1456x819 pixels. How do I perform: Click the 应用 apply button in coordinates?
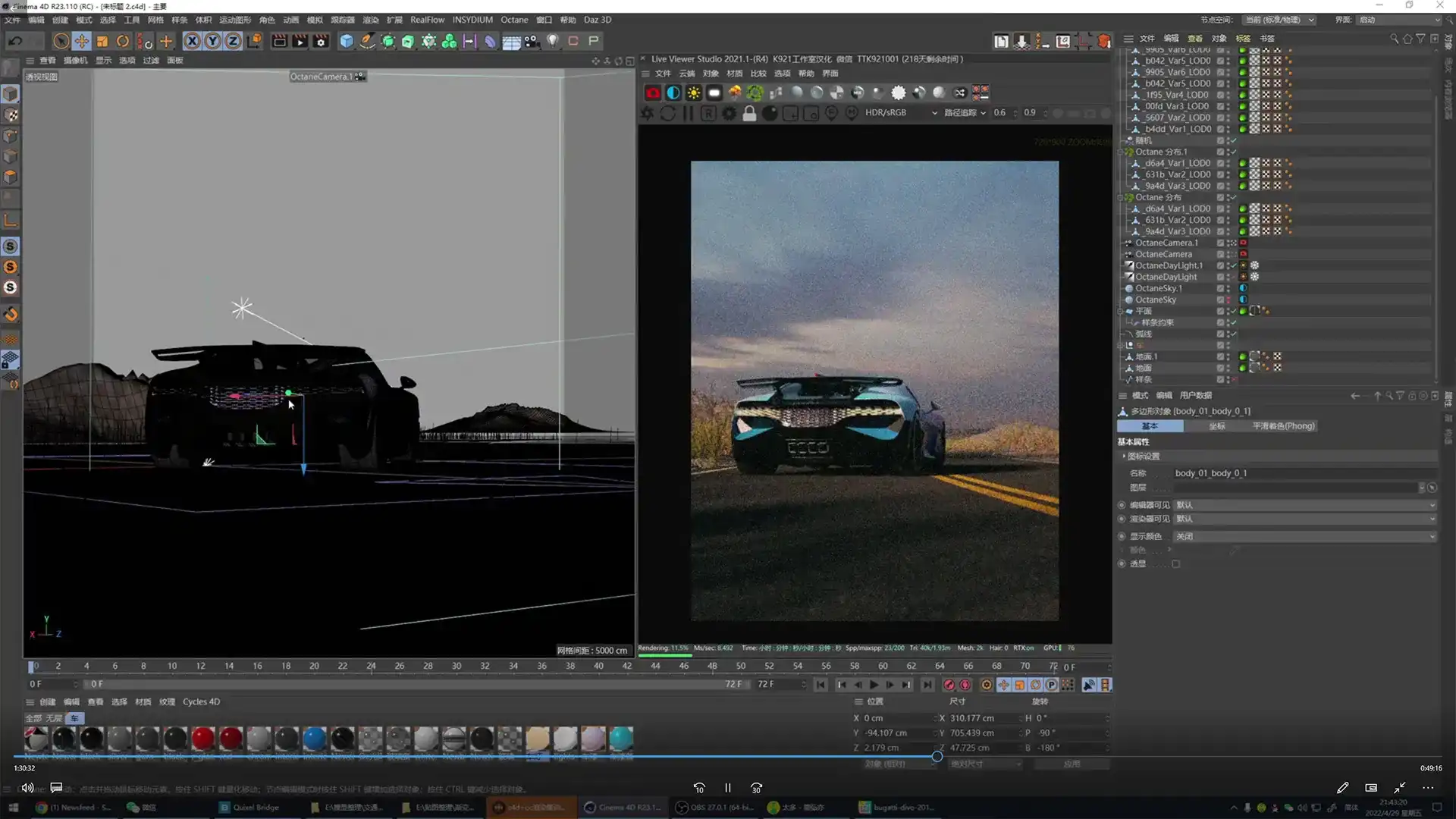pos(1072,764)
